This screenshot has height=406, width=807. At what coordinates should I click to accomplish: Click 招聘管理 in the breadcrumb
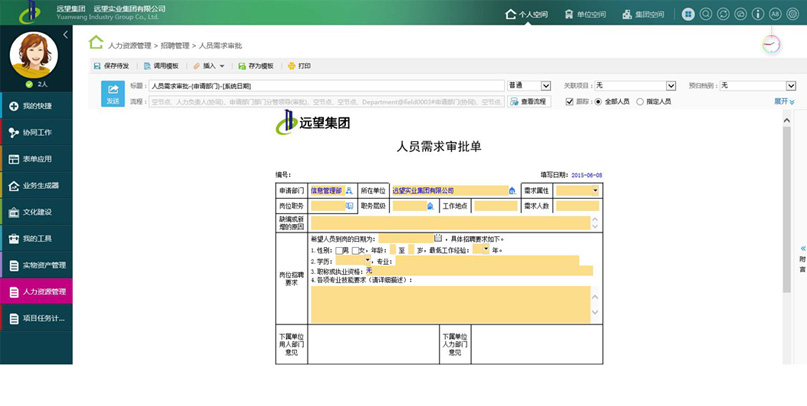(x=175, y=45)
